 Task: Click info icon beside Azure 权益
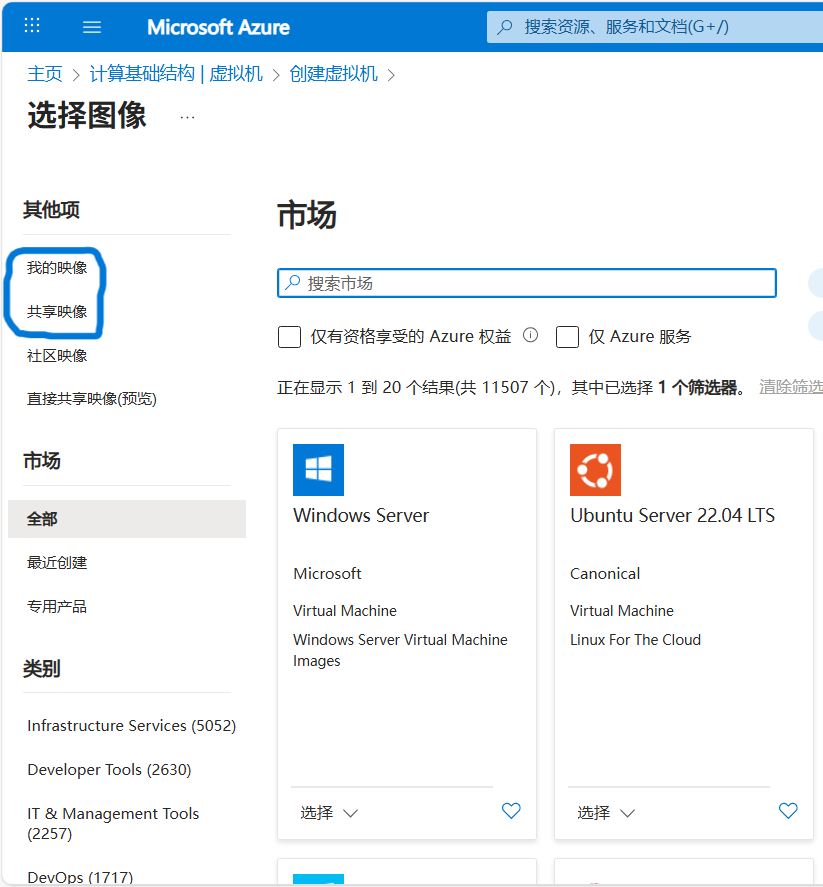click(x=531, y=336)
